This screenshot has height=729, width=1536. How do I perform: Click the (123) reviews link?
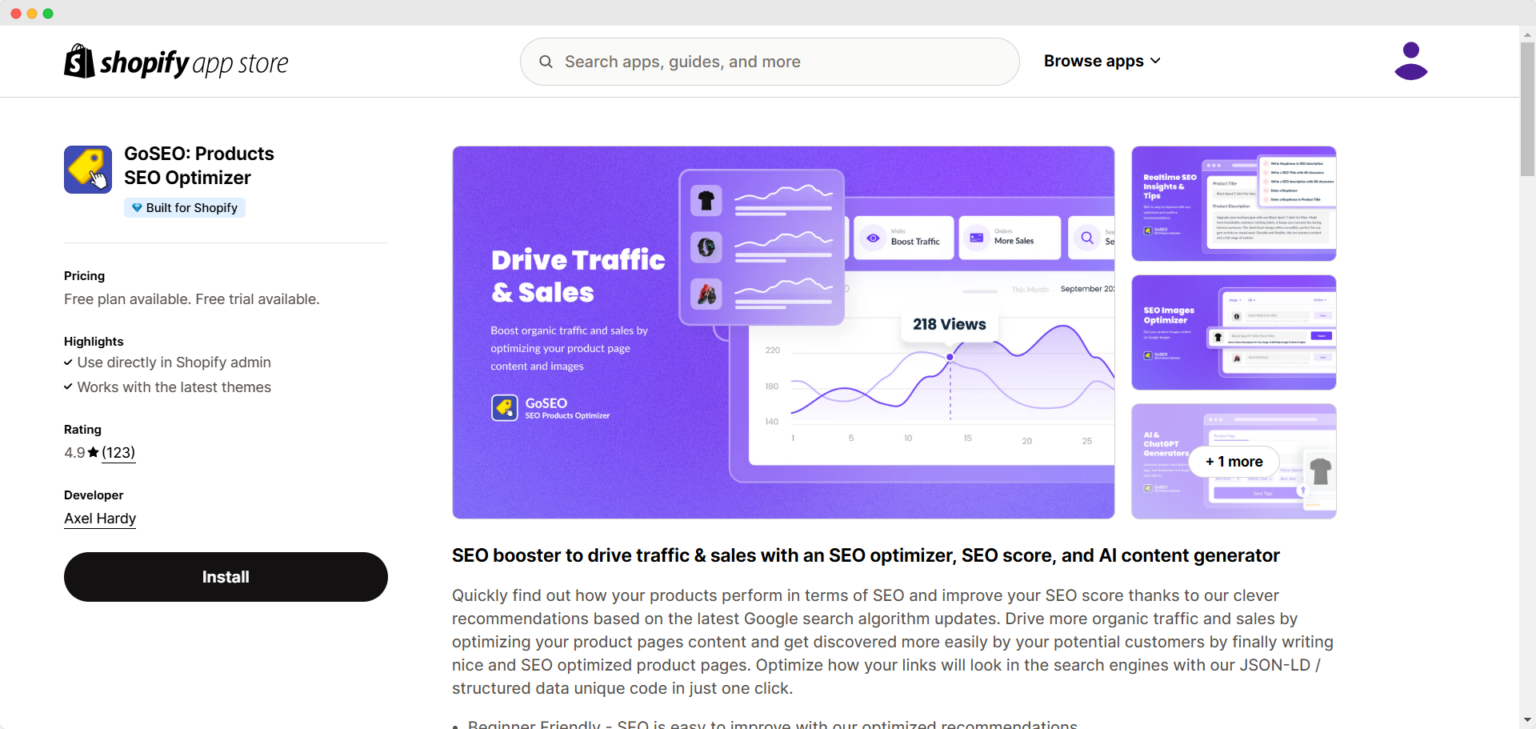pyautogui.click(x=118, y=452)
